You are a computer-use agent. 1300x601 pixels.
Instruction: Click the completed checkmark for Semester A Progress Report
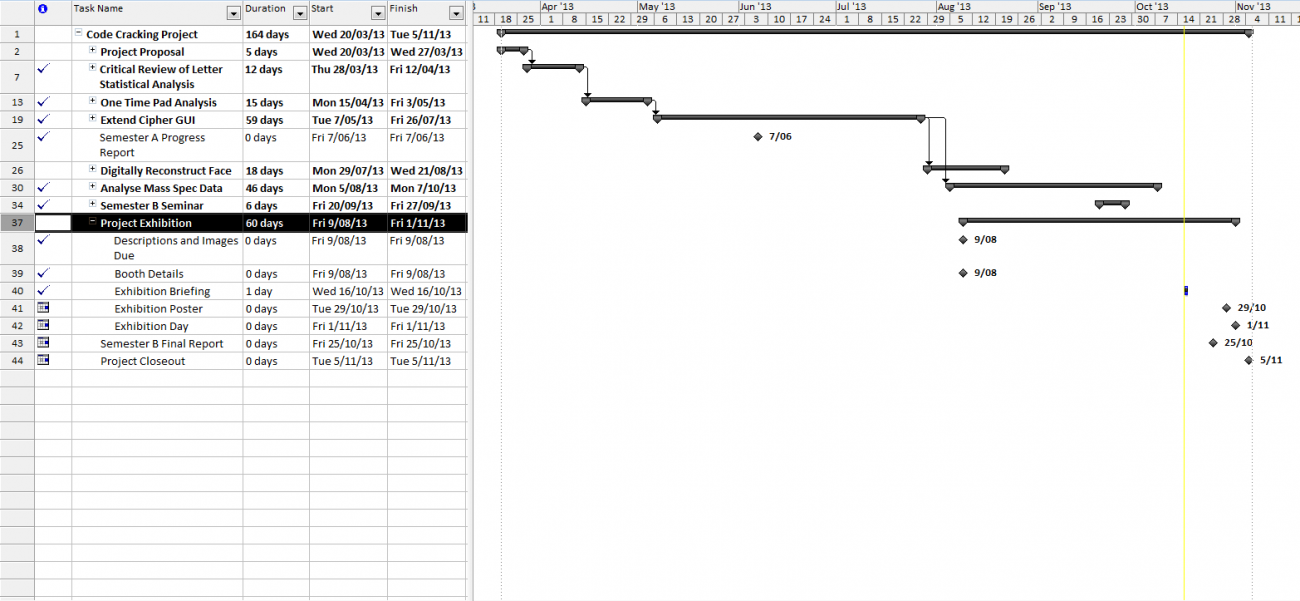tap(42, 137)
